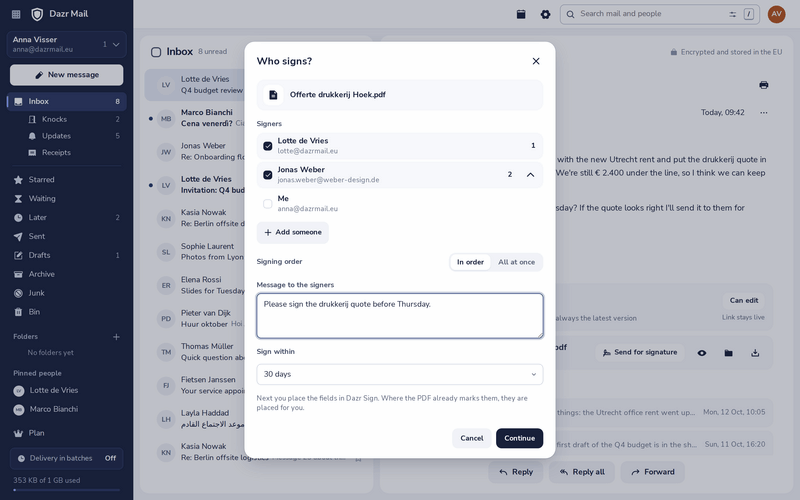Open the Bin folder
800x500 pixels.
coord(66,312)
